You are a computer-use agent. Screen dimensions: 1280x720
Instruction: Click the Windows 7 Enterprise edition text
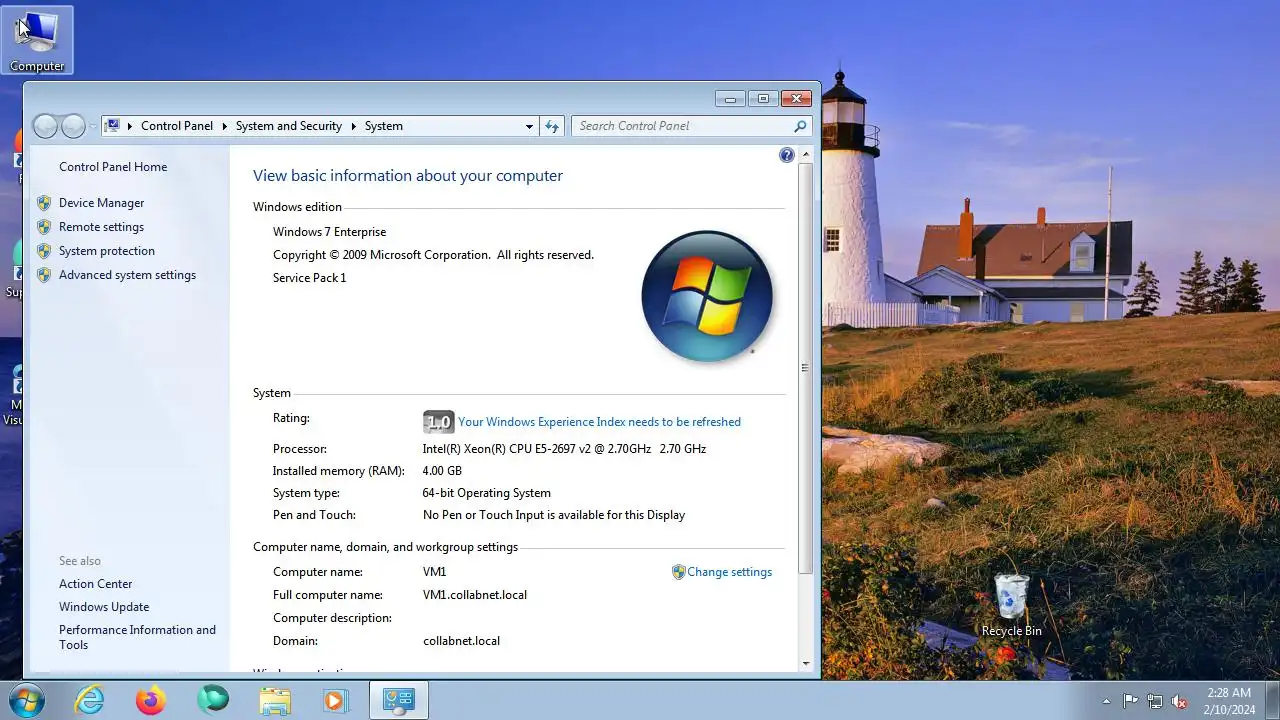pyautogui.click(x=329, y=232)
